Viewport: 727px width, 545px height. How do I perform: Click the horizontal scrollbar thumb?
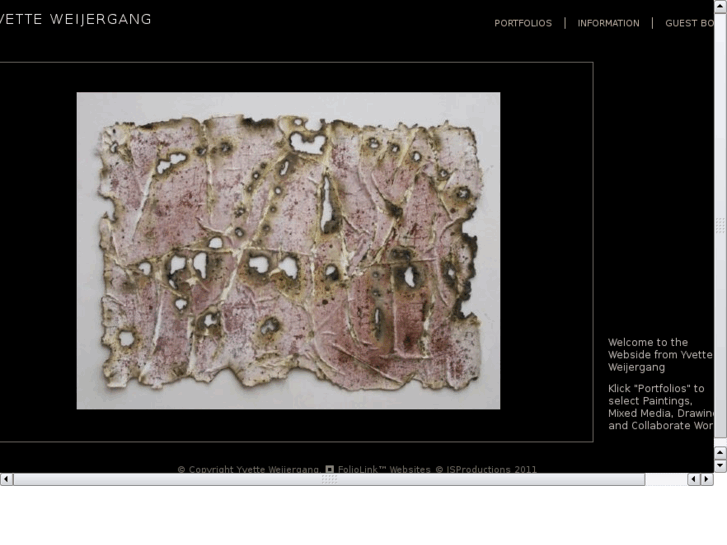329,479
